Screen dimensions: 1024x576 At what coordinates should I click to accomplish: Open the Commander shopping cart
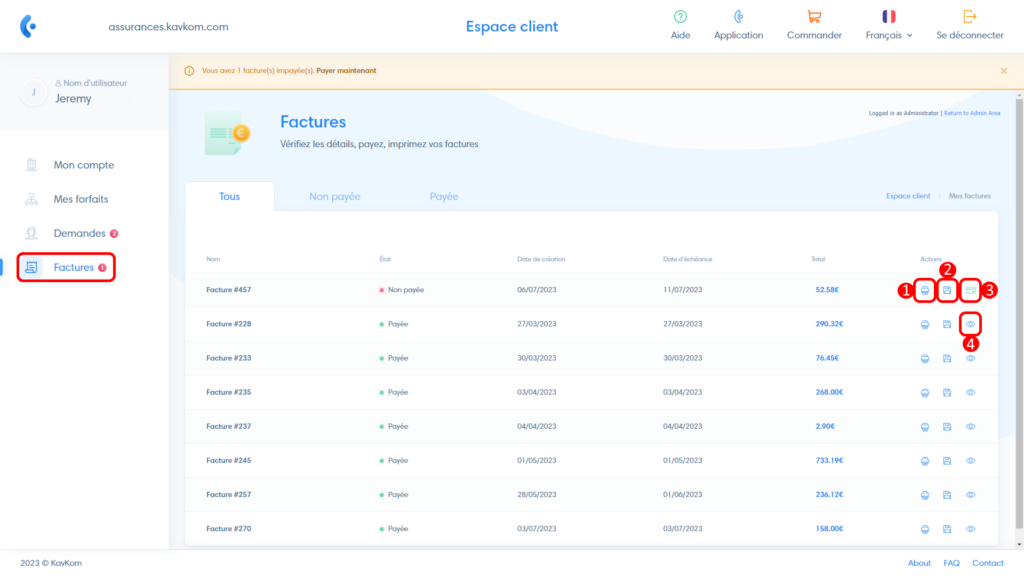tap(814, 17)
